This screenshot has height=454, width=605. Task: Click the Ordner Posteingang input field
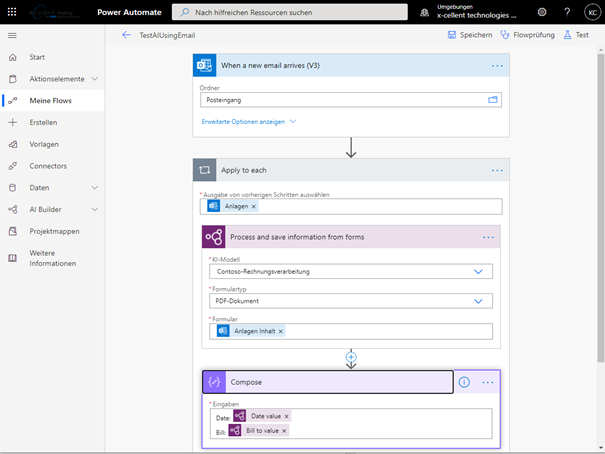click(x=351, y=100)
